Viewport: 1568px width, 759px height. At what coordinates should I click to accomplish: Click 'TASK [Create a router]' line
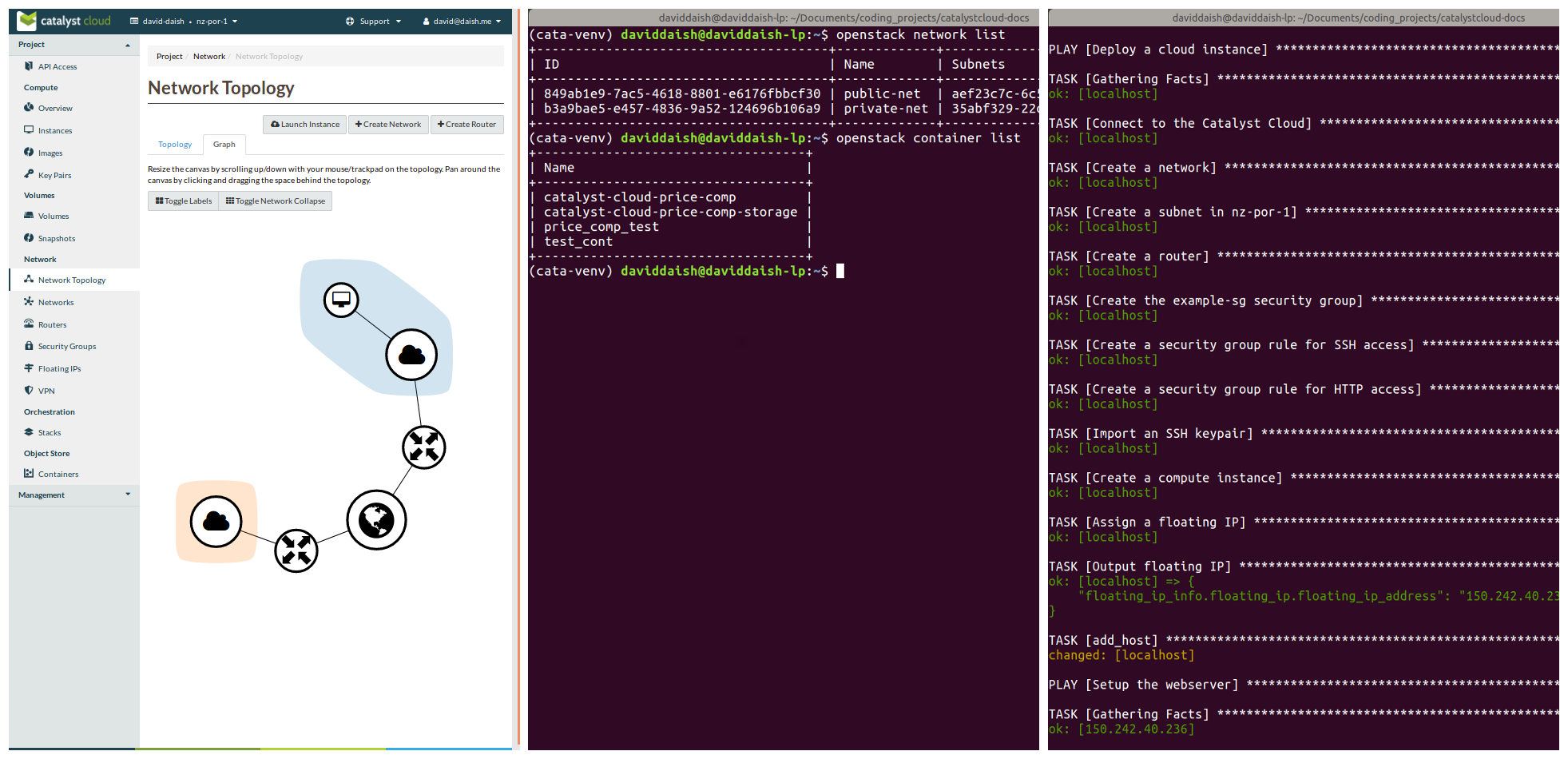pyautogui.click(x=1304, y=256)
